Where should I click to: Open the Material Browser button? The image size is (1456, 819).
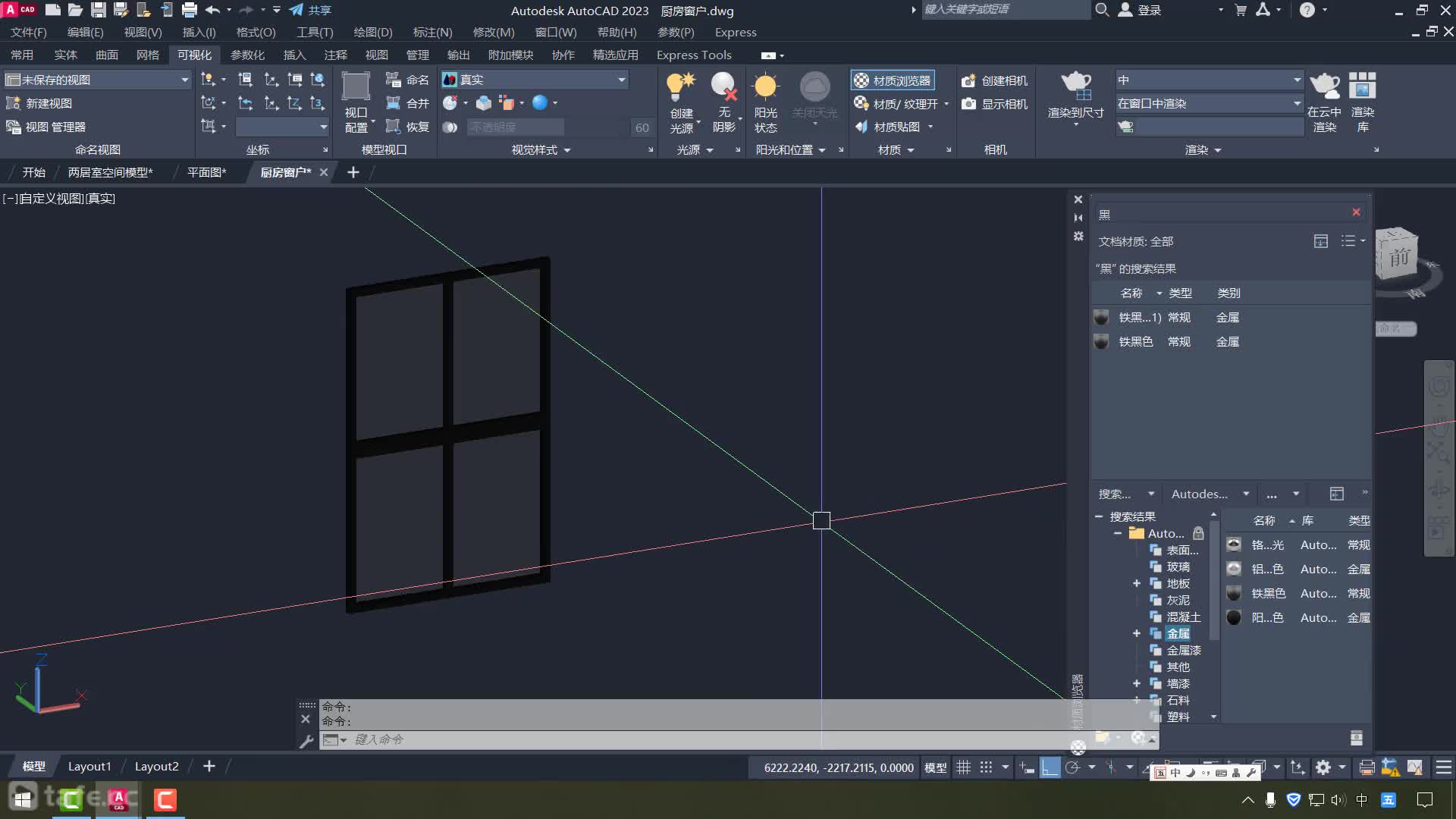click(x=893, y=80)
